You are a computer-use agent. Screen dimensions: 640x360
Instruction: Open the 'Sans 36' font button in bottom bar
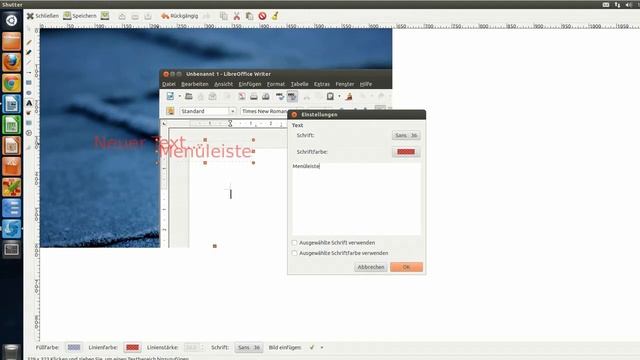[249, 347]
